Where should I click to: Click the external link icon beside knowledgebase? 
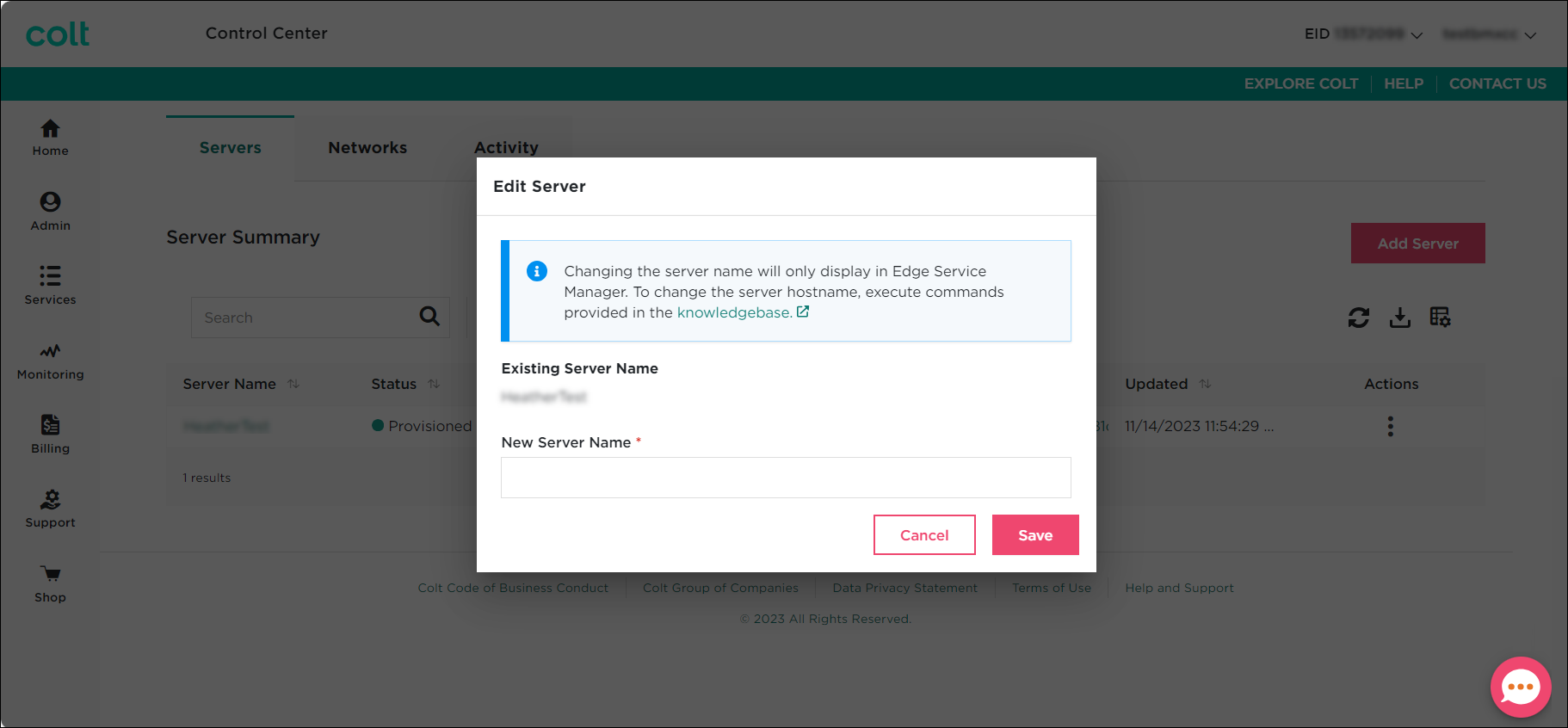tap(803, 312)
